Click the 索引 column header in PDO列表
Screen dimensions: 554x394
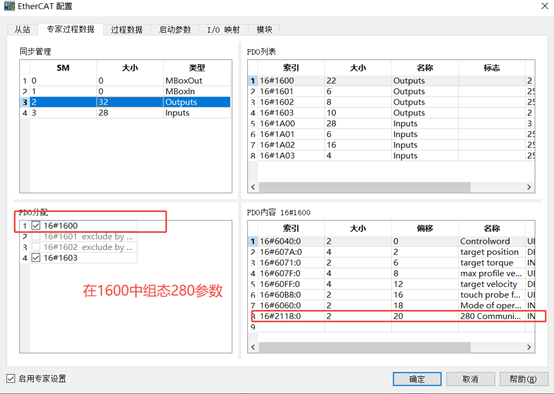click(291, 68)
